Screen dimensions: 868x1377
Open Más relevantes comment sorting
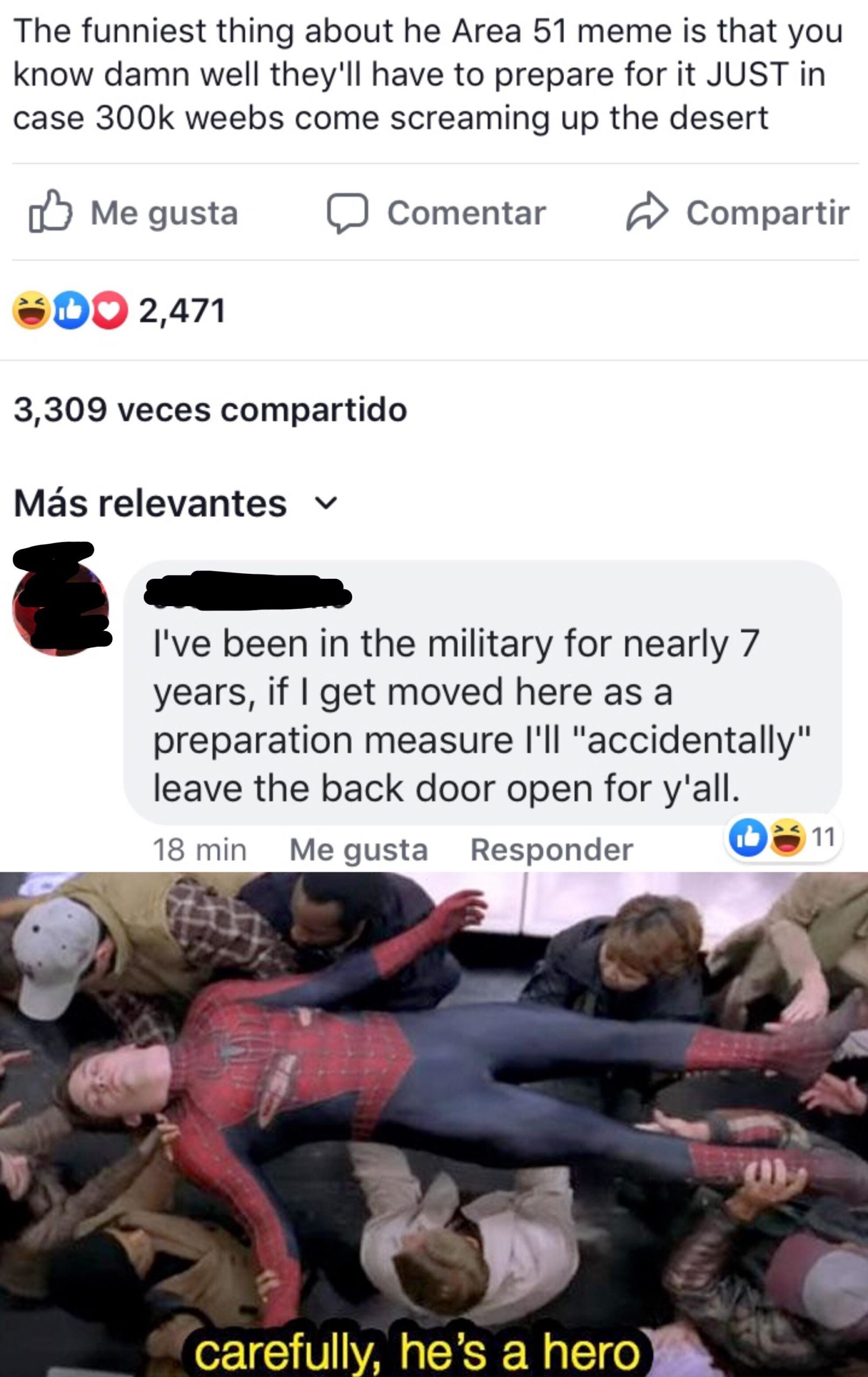coord(150,503)
